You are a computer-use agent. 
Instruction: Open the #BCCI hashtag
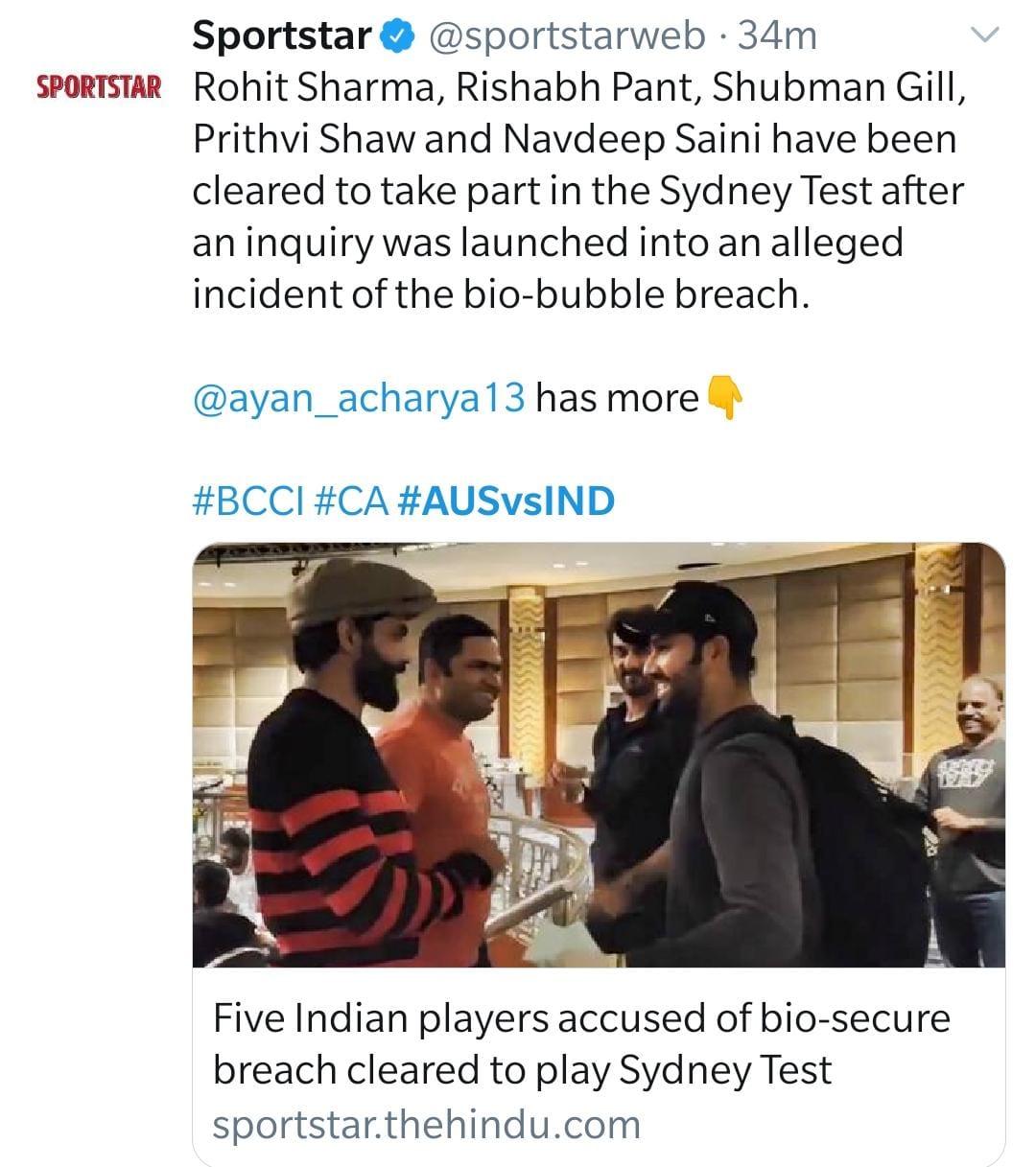248,502
